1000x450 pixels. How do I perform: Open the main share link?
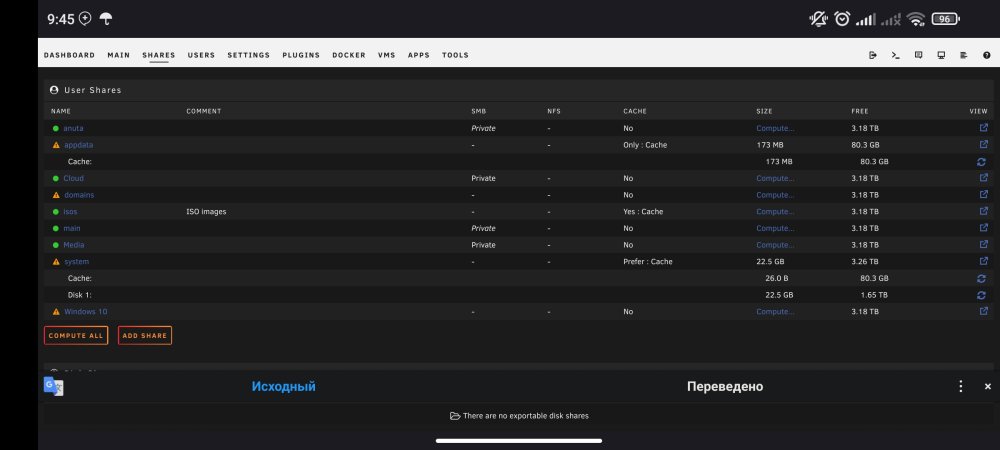pyautogui.click(x=72, y=228)
